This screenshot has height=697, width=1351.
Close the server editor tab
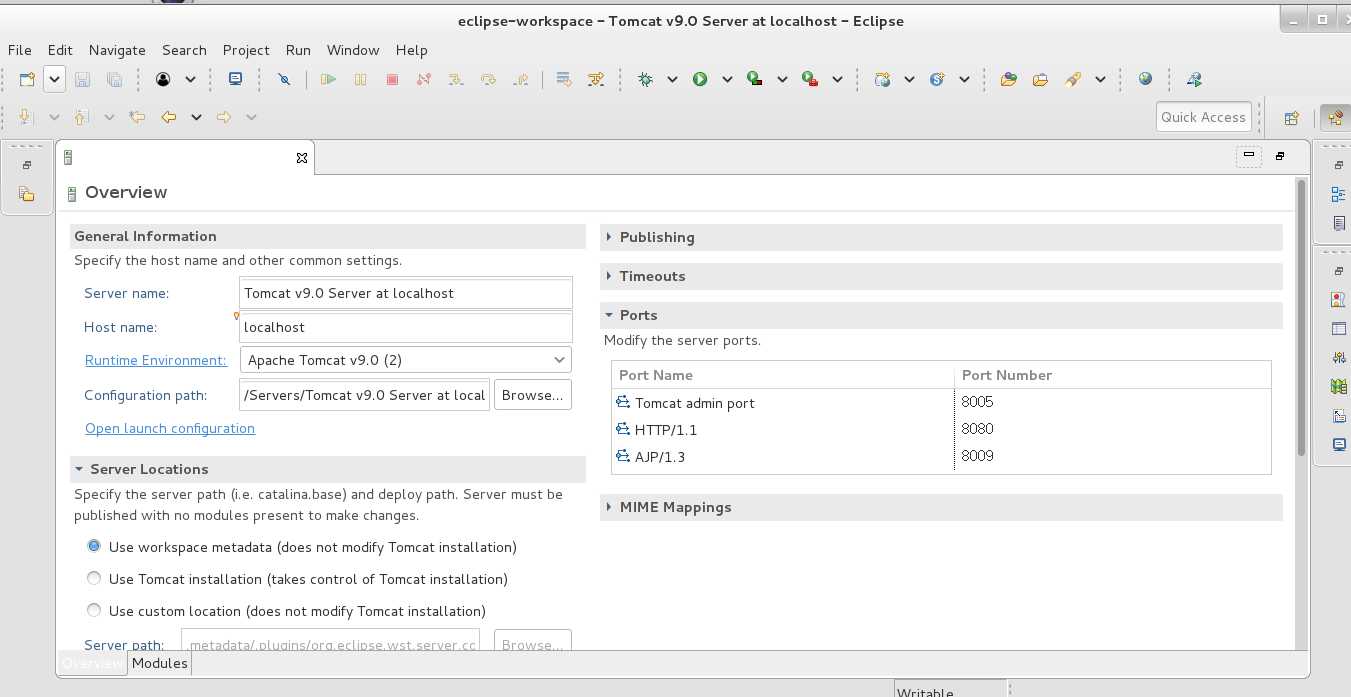[302, 158]
